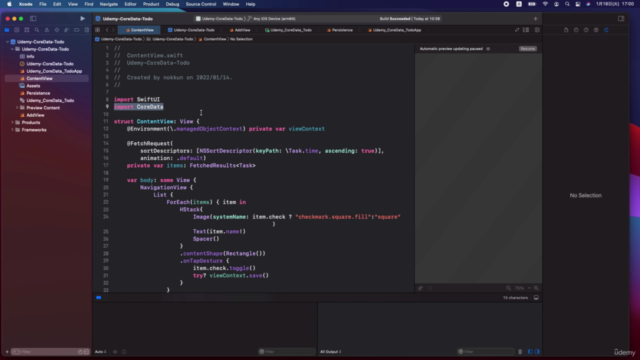Open the debug navigator

pyautogui.click(x=67, y=30)
